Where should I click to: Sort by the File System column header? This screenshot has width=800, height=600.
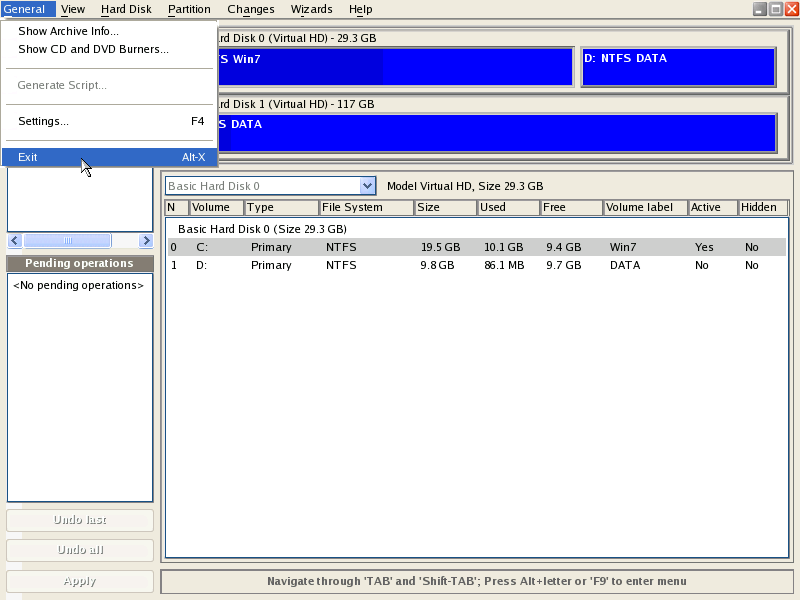click(x=366, y=208)
